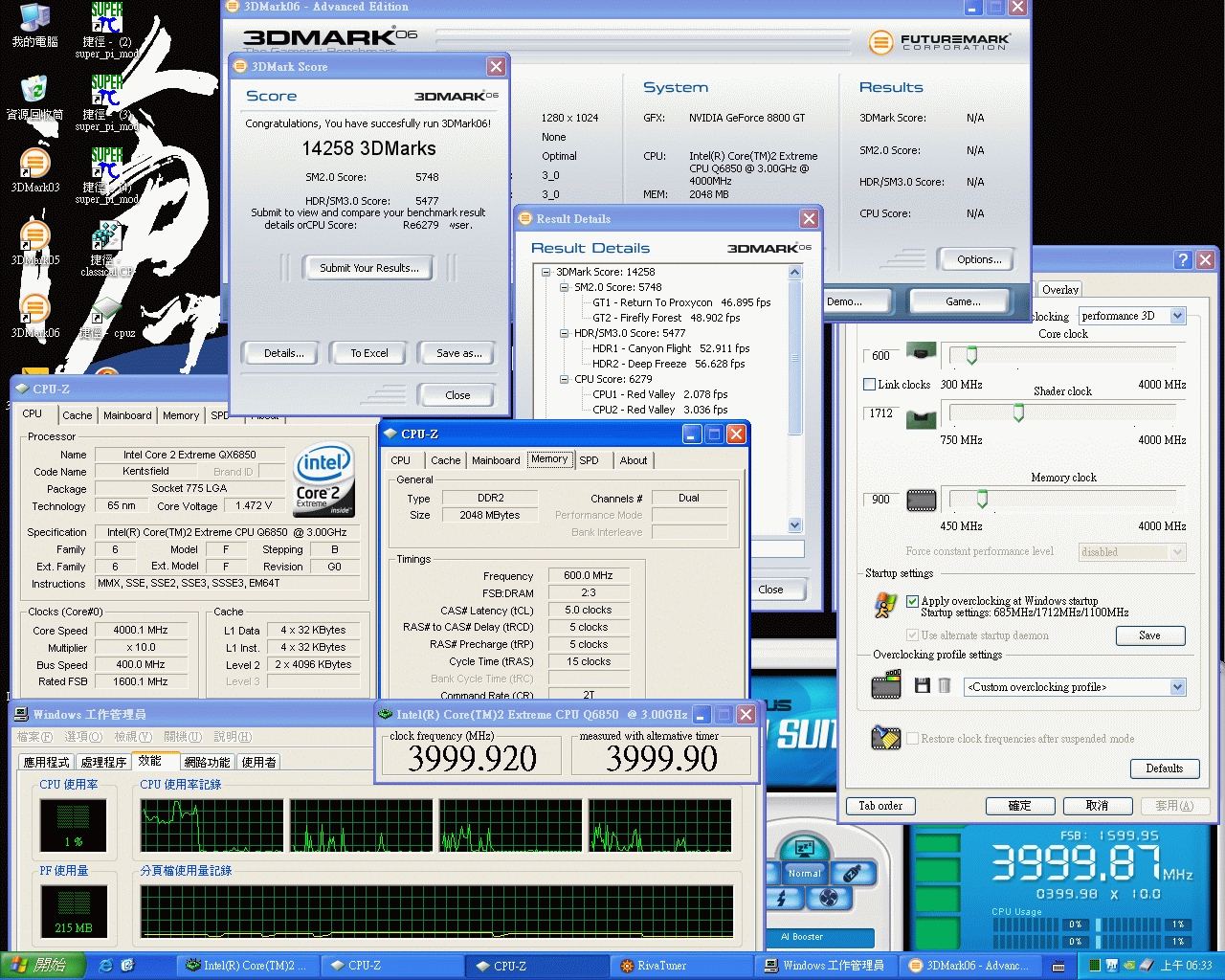
Task: Collapse the 3DMark Score 14258 tree node
Action: tap(546, 272)
